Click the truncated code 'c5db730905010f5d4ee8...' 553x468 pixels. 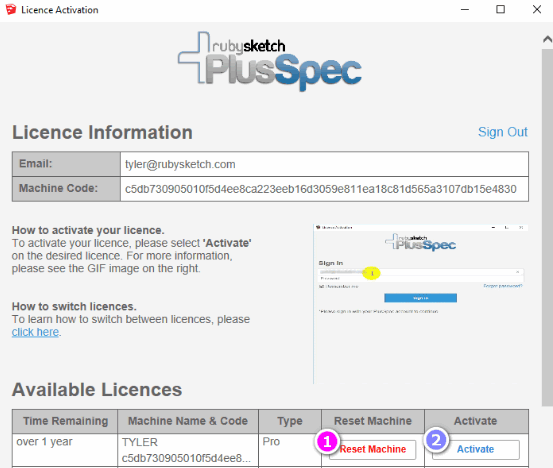click(x=186, y=458)
